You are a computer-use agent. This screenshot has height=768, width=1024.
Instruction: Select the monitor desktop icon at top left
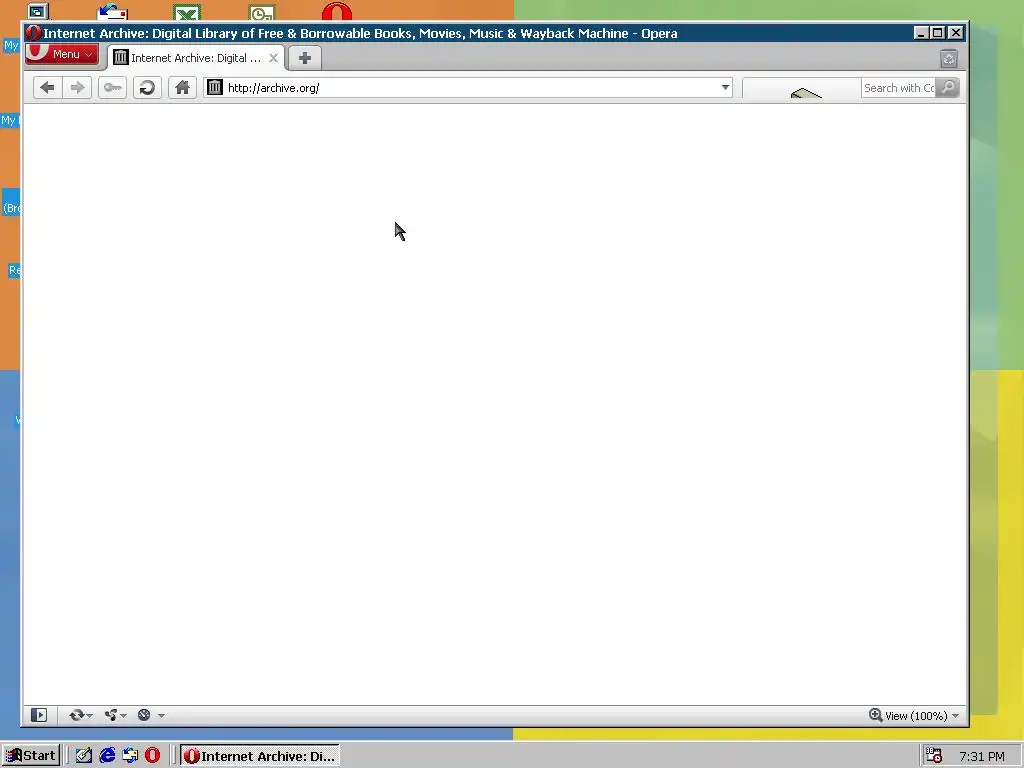coord(38,11)
